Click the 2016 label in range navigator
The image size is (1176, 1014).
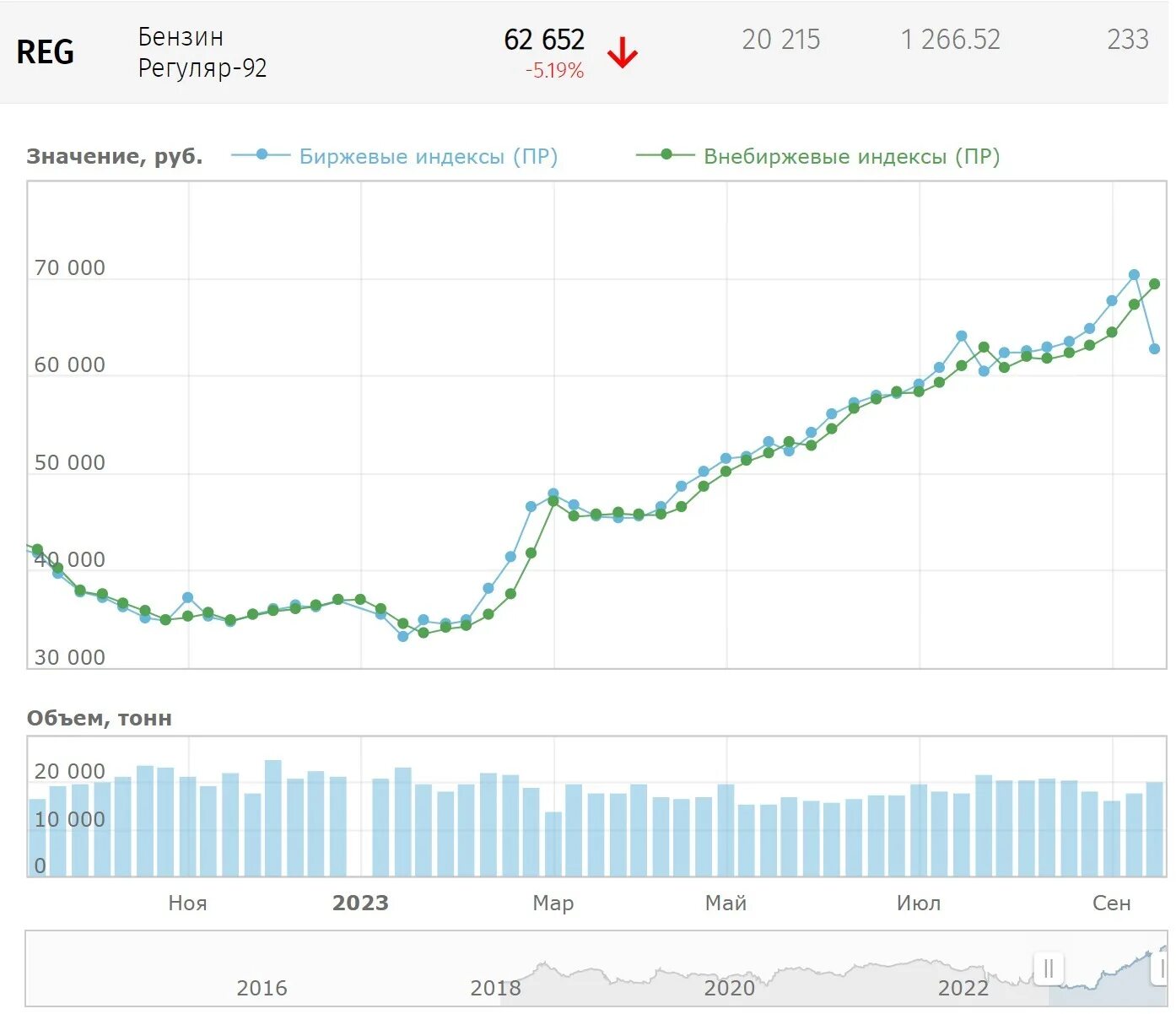tap(262, 988)
